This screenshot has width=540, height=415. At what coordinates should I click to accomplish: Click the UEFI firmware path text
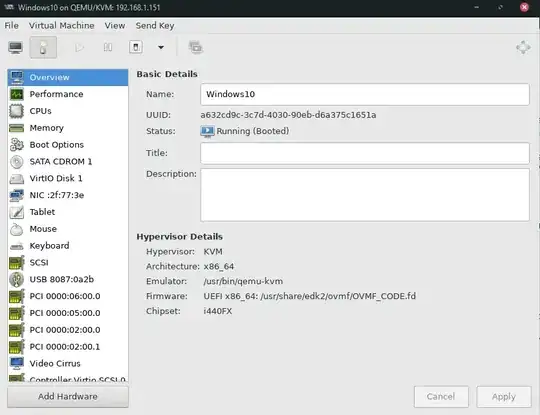tap(310, 296)
